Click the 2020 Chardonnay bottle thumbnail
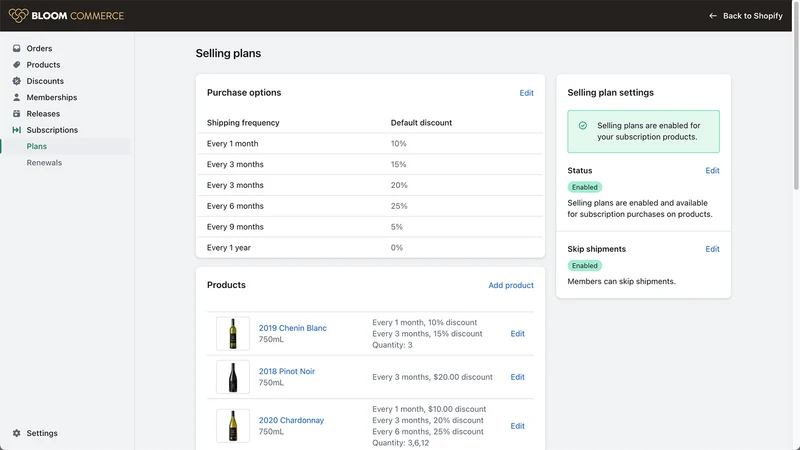The height and width of the screenshot is (450, 800). 233,426
